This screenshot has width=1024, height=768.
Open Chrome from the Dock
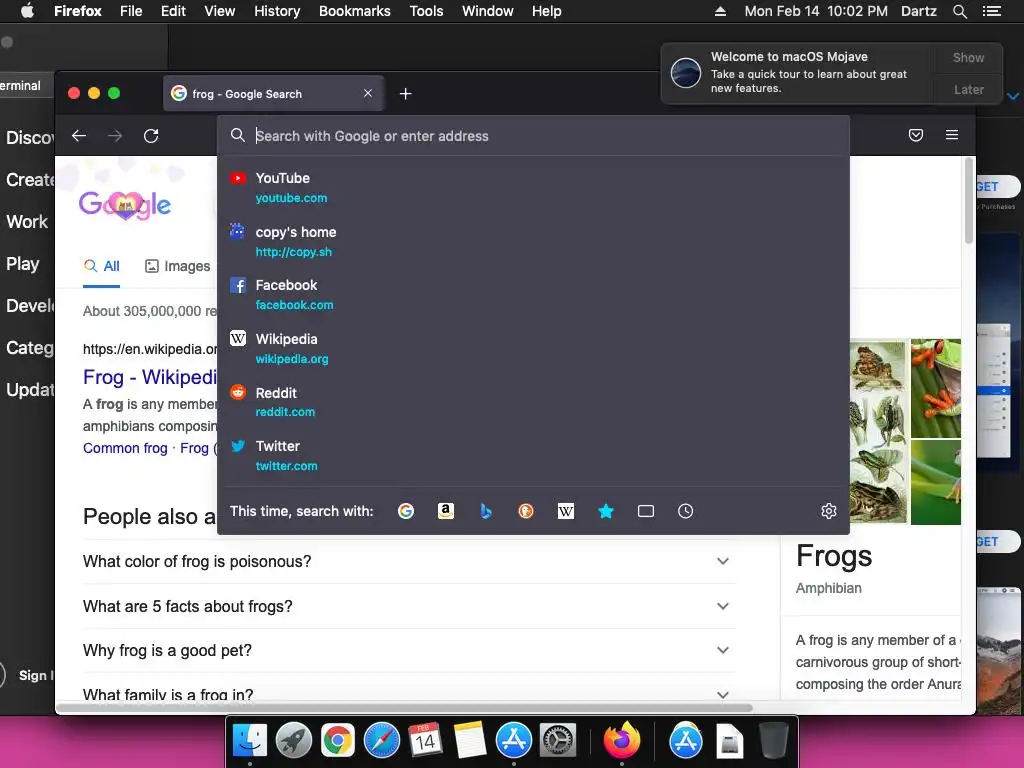pyautogui.click(x=337, y=741)
